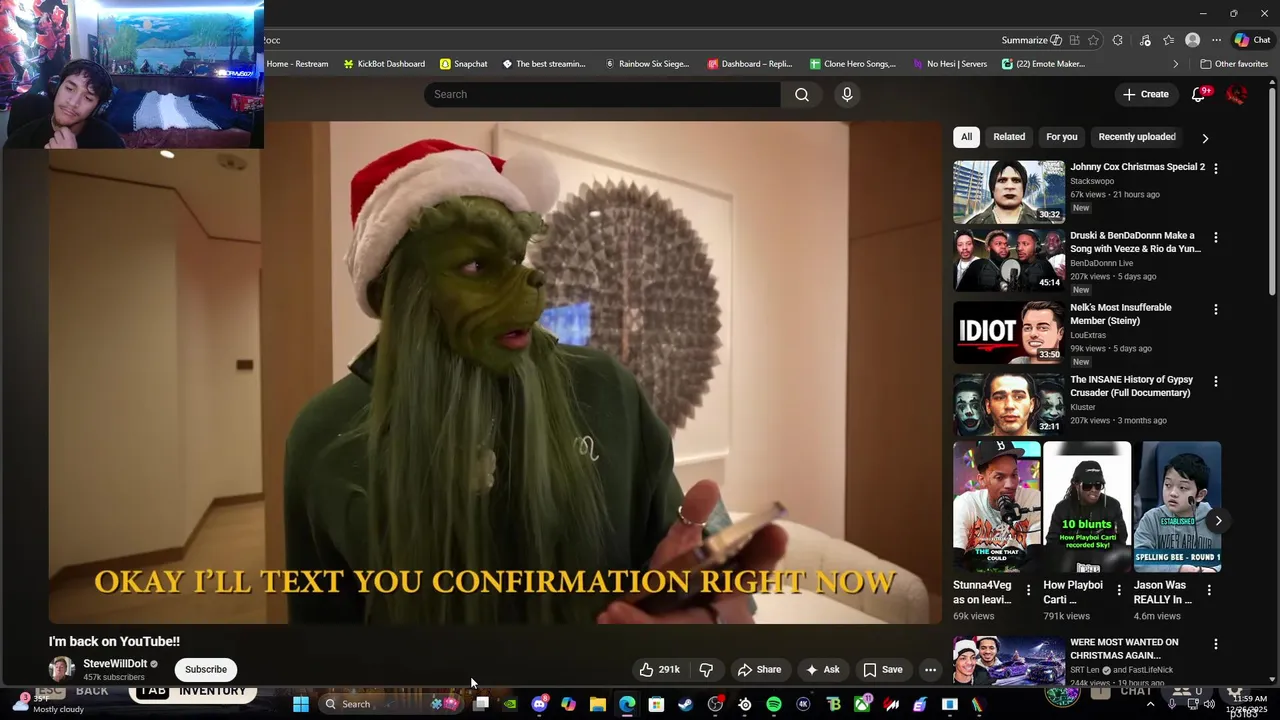
Task: Open options for Stunna4Veg short
Action: click(x=1029, y=590)
